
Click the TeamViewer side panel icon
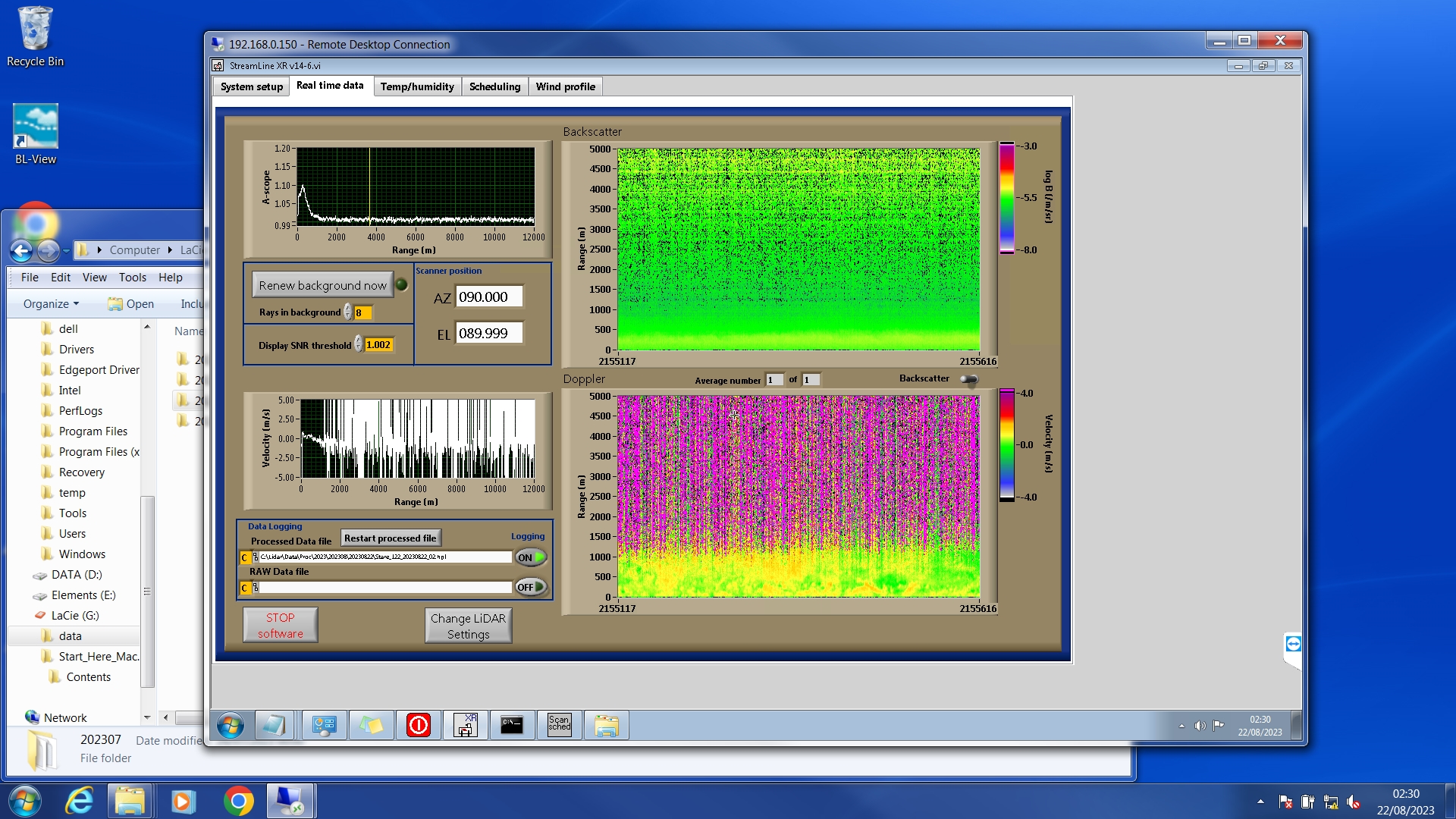point(1293,645)
